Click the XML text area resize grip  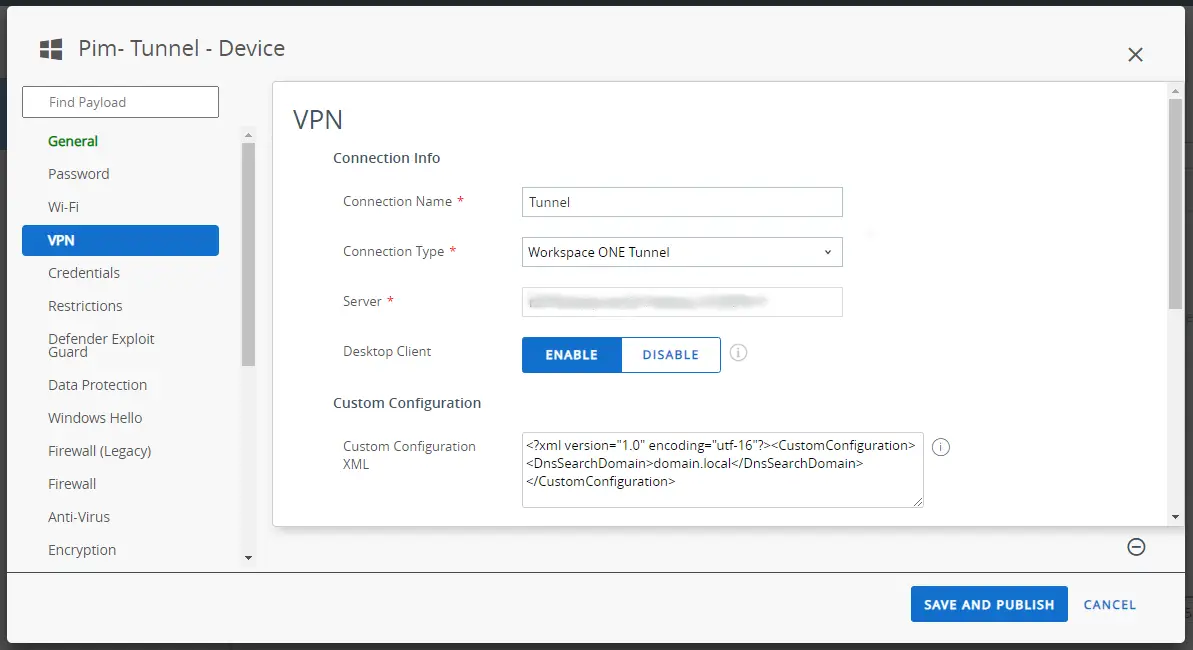918,501
